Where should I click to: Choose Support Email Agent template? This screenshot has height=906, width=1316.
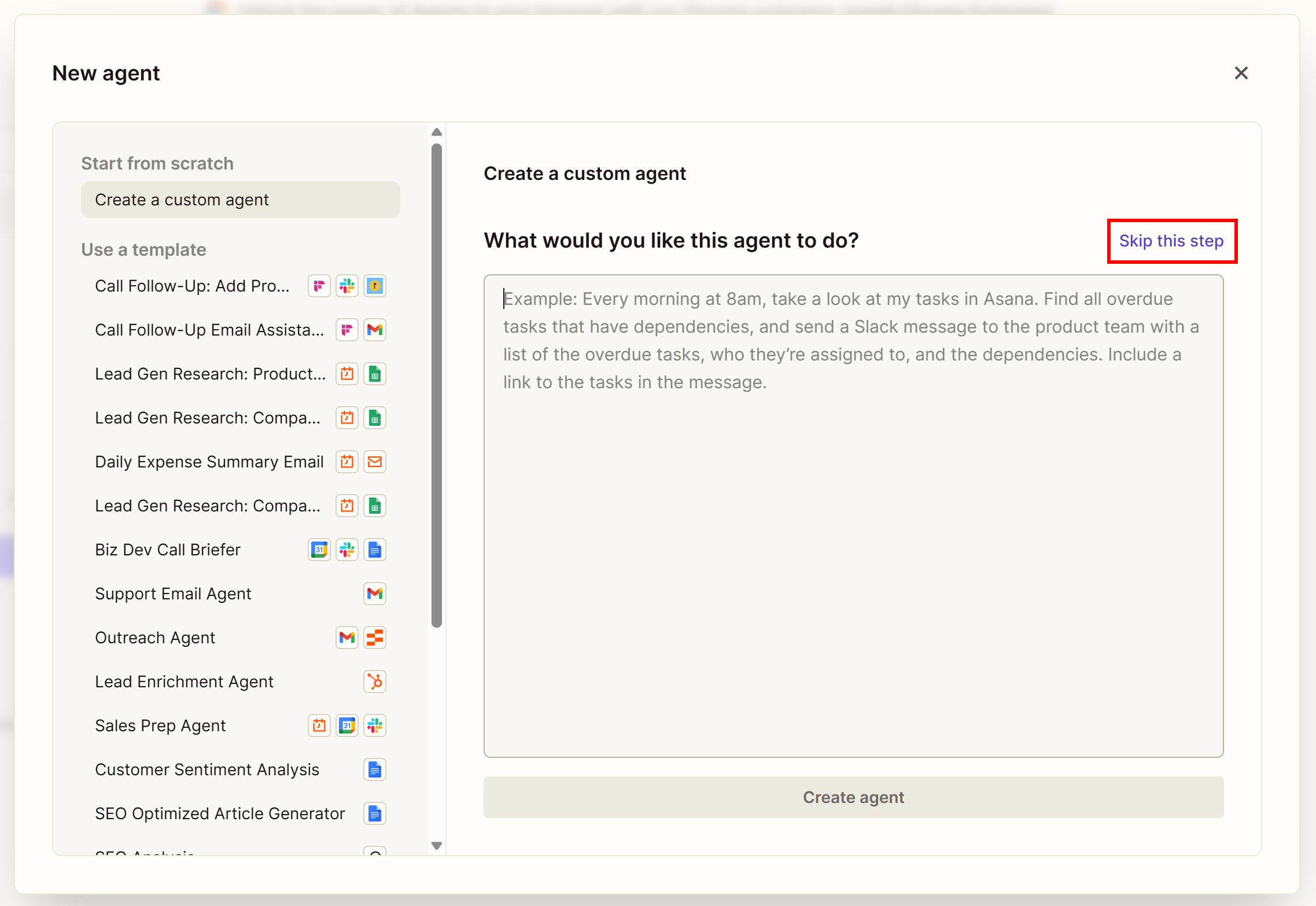173,594
